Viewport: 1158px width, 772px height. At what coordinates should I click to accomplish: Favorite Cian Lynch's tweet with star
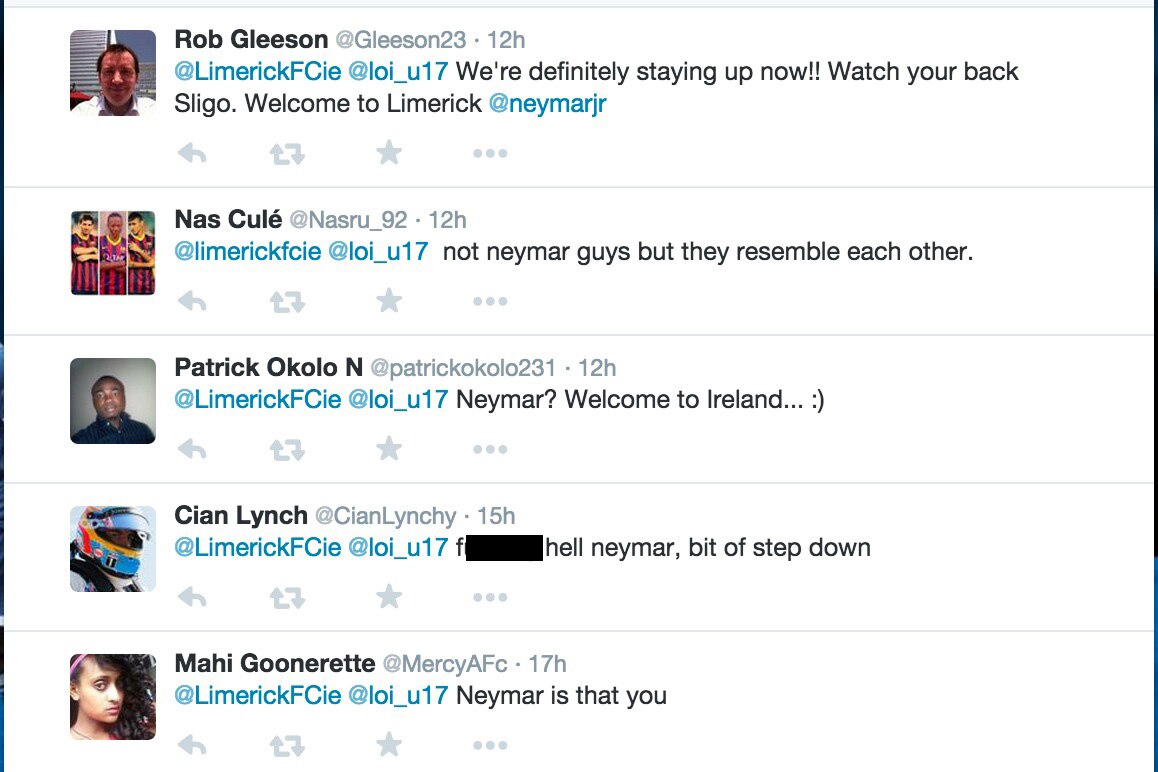point(389,597)
